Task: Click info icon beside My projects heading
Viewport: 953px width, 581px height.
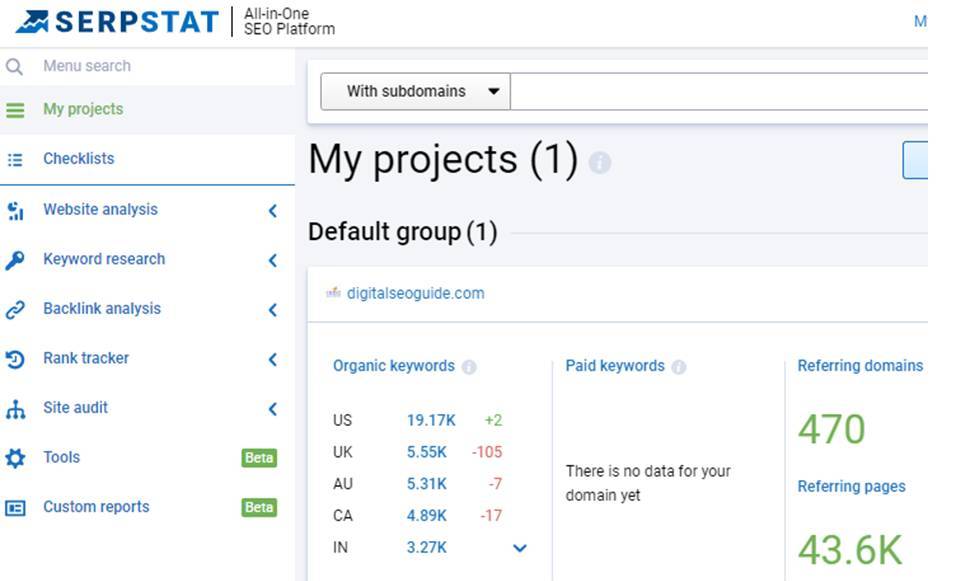Action: click(600, 162)
